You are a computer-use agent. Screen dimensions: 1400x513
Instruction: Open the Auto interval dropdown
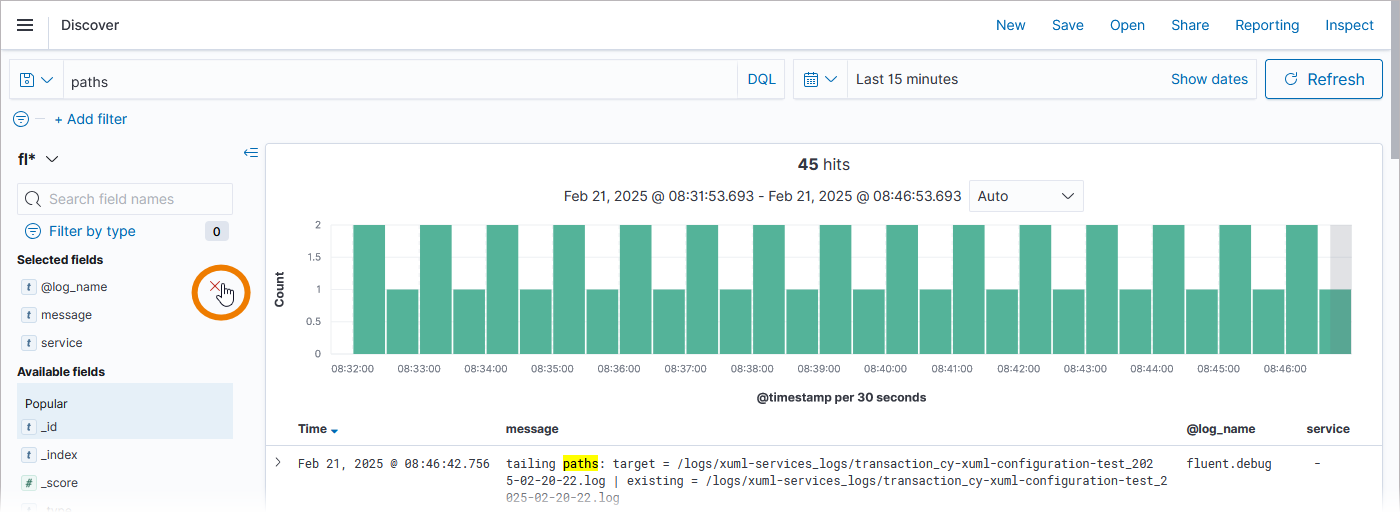1026,196
